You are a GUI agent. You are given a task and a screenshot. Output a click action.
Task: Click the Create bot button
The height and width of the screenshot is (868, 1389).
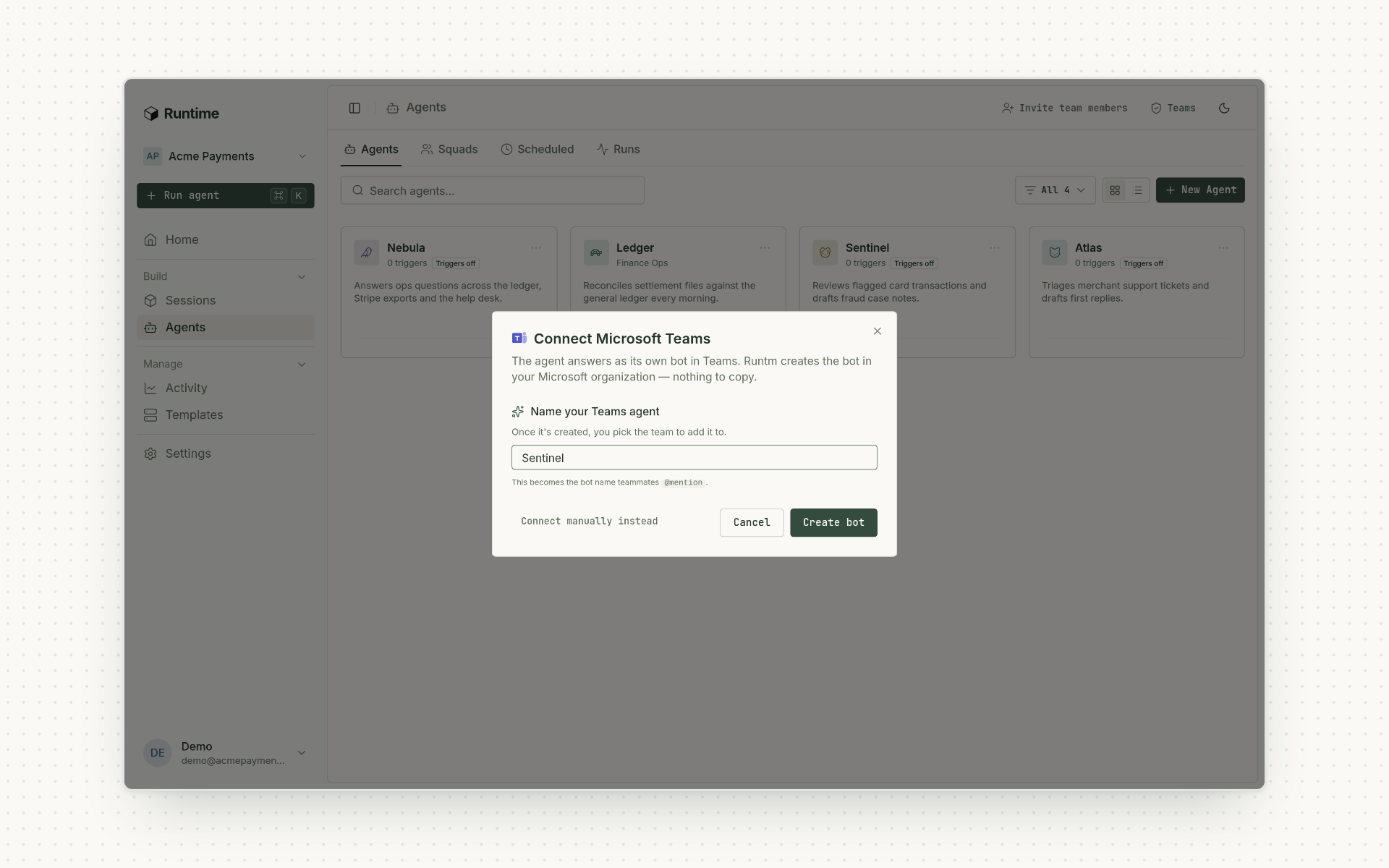coord(833,522)
